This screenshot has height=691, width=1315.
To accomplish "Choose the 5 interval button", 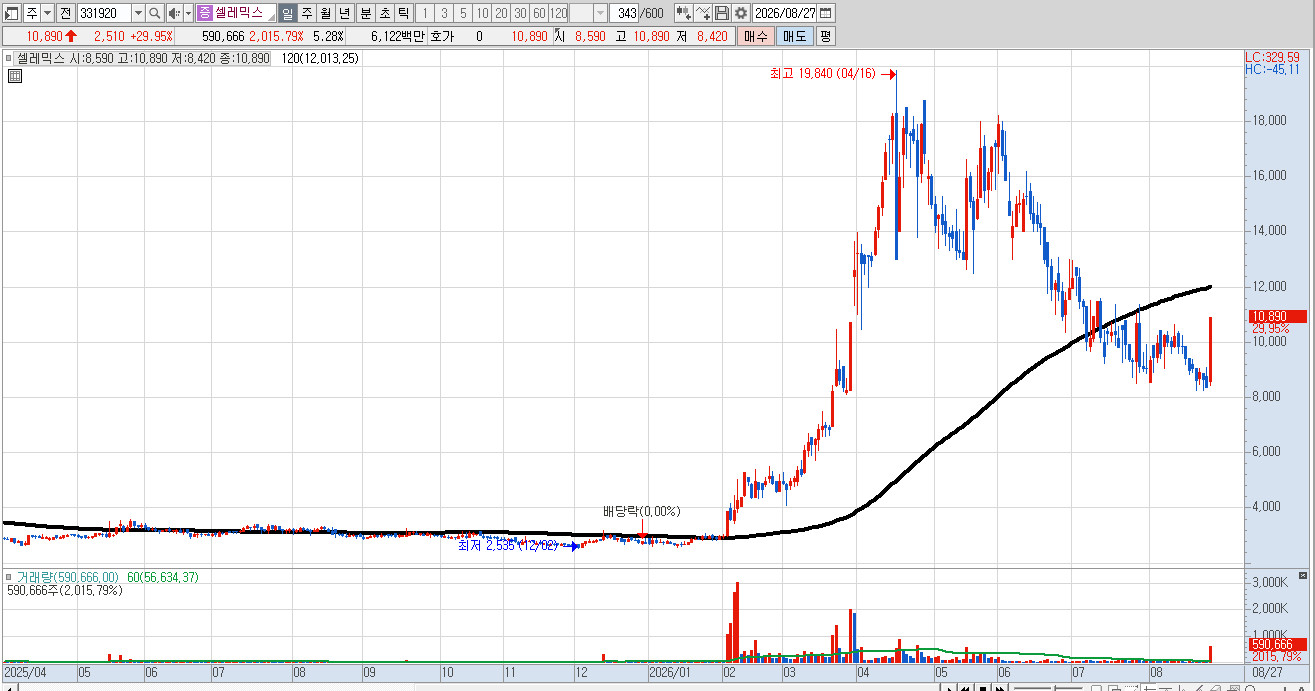I will tap(463, 13).
